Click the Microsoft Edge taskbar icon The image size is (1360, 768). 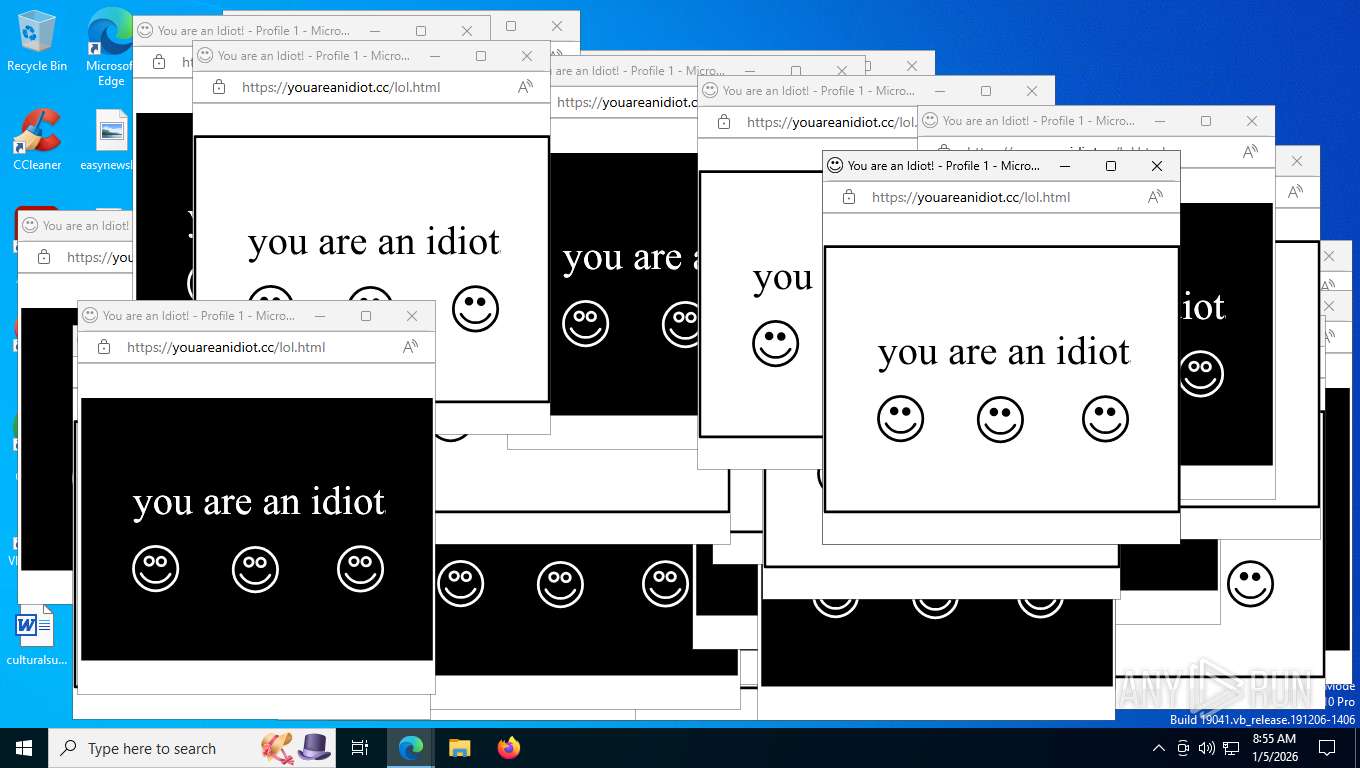tap(410, 748)
